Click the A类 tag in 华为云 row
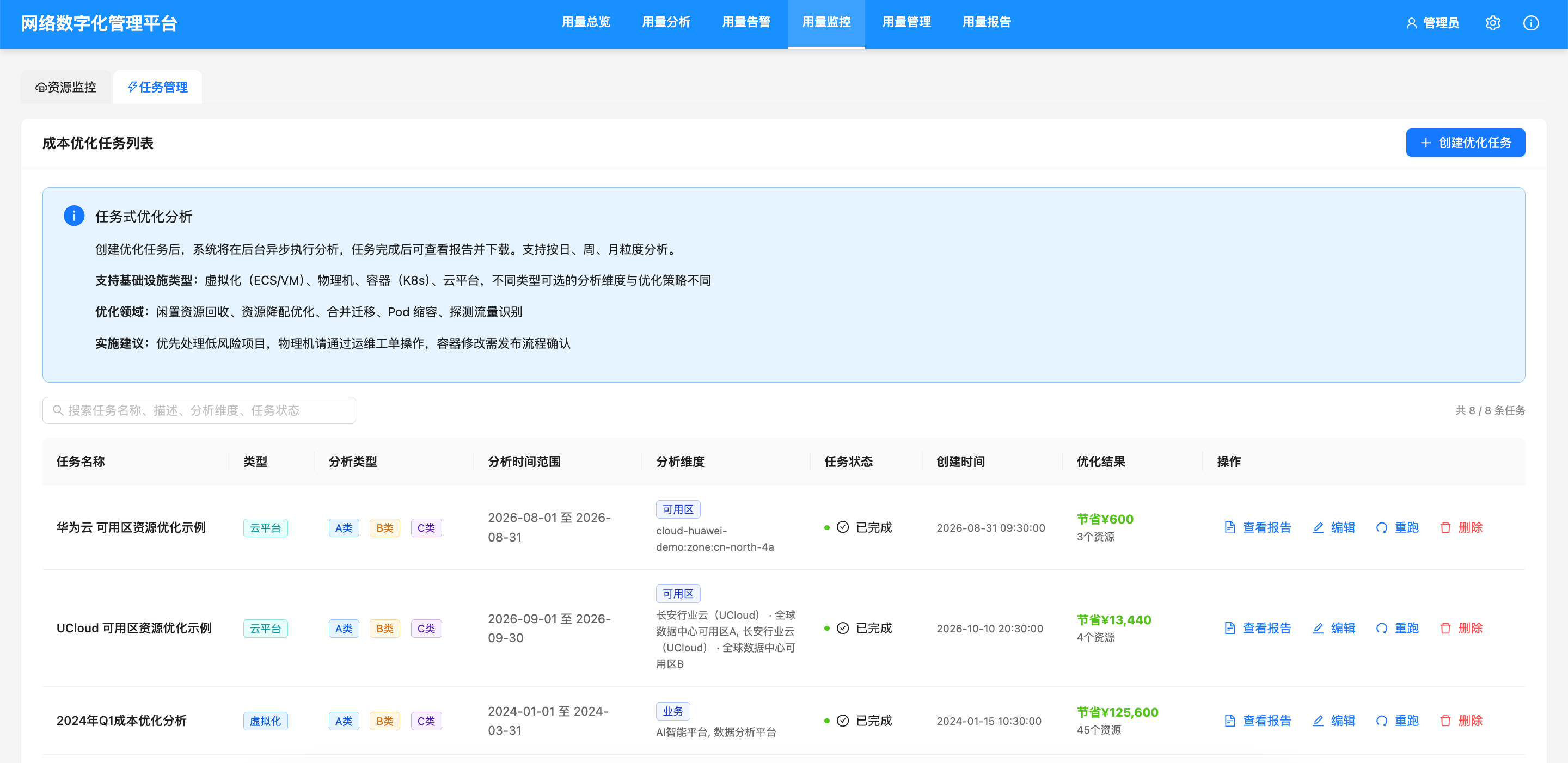 (344, 527)
